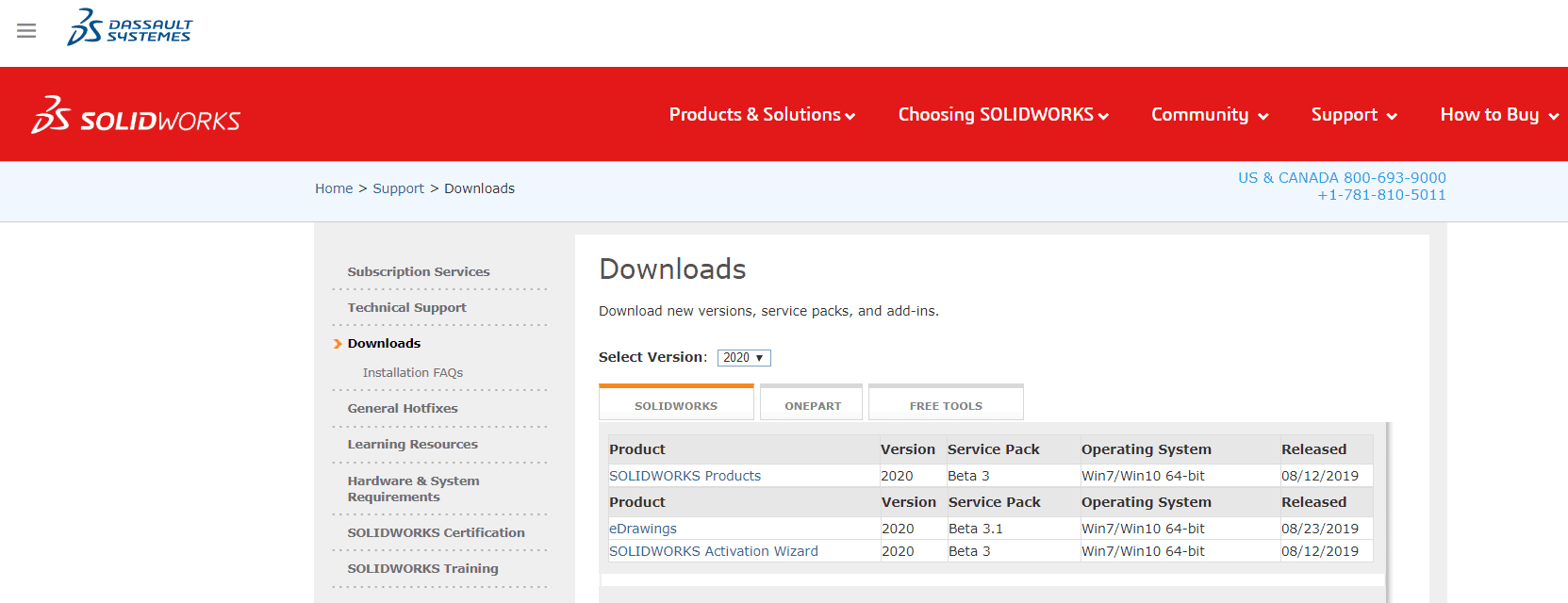Open SOLIDWORKS Training in sidebar

[x=422, y=568]
